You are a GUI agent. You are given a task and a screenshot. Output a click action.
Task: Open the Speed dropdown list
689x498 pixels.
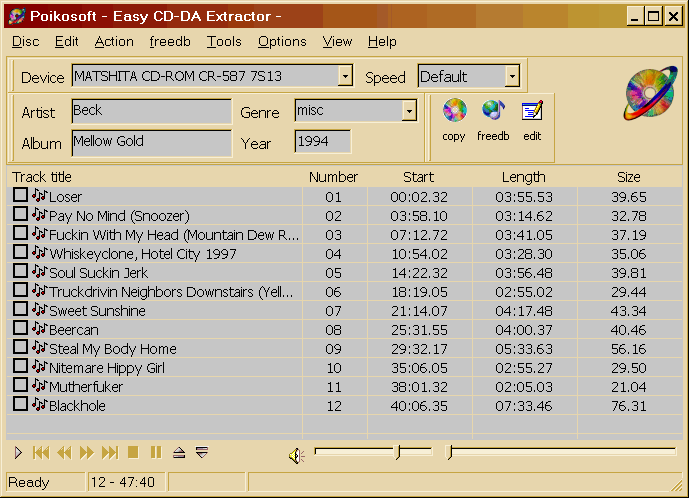click(x=512, y=76)
